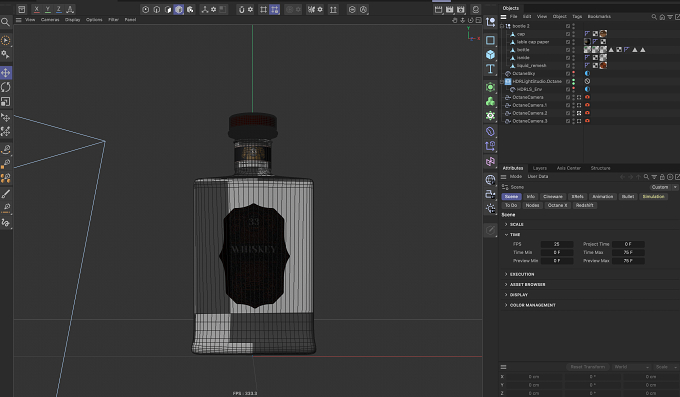Open the viewport Cameras menu
Viewport: 680px width, 397px height.
click(50, 20)
